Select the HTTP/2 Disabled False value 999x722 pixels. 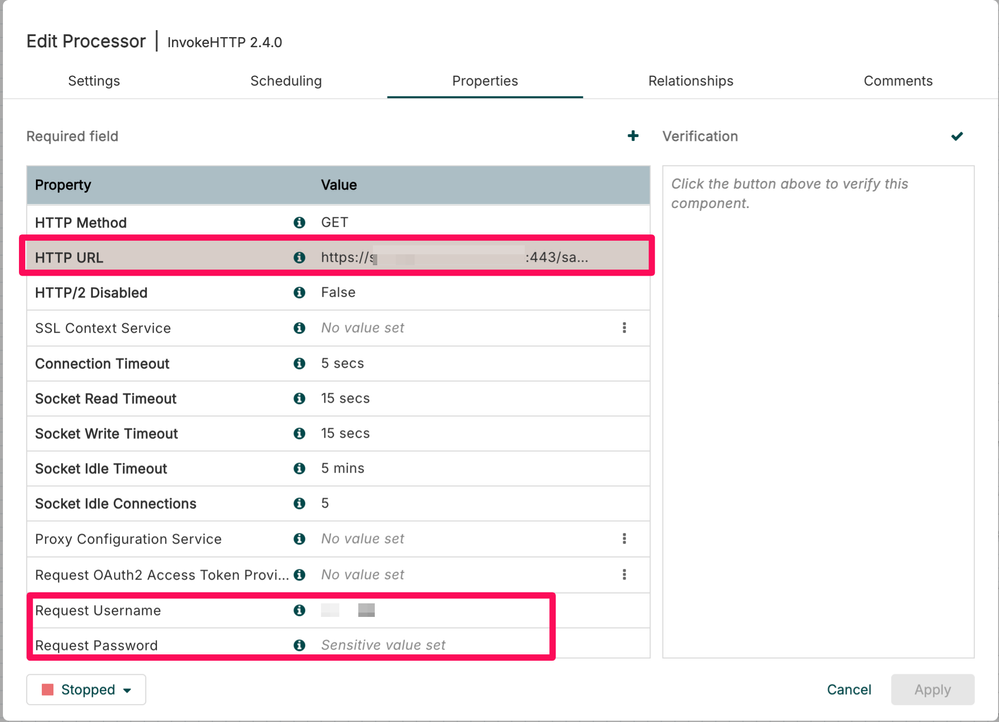point(339,293)
